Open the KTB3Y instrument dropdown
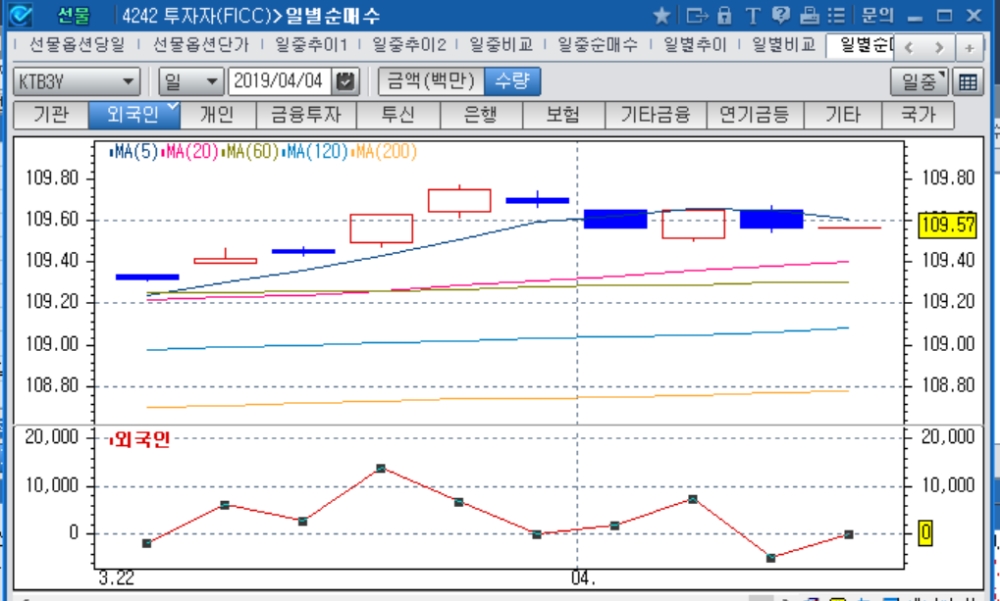1000x601 pixels. click(77, 81)
